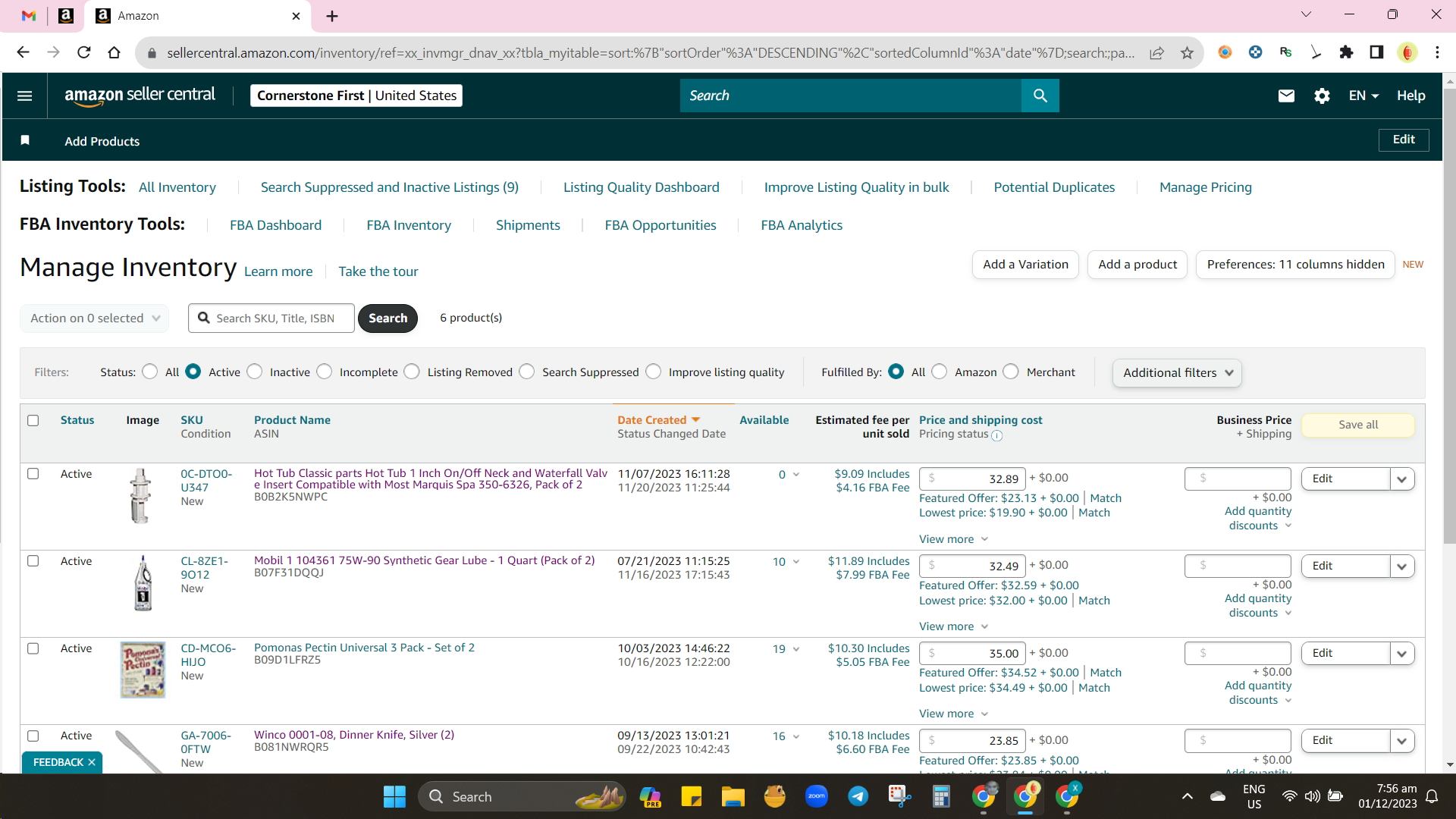Select the Inactive status filter
Screen dimensions: 1456x819
coord(255,372)
